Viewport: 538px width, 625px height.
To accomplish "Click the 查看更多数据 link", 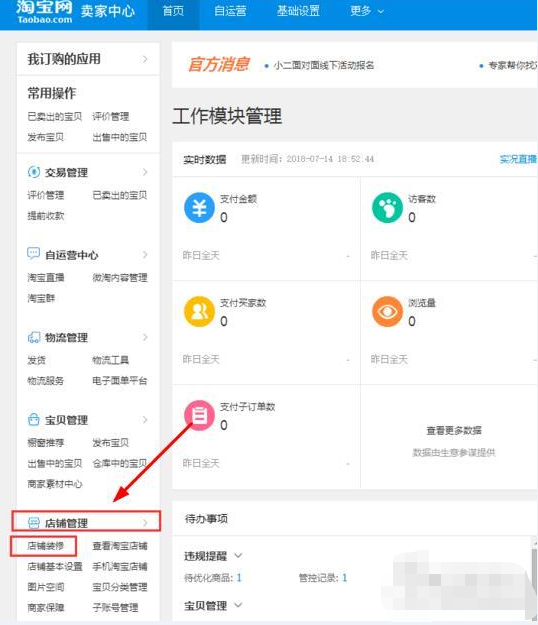I will [454, 430].
